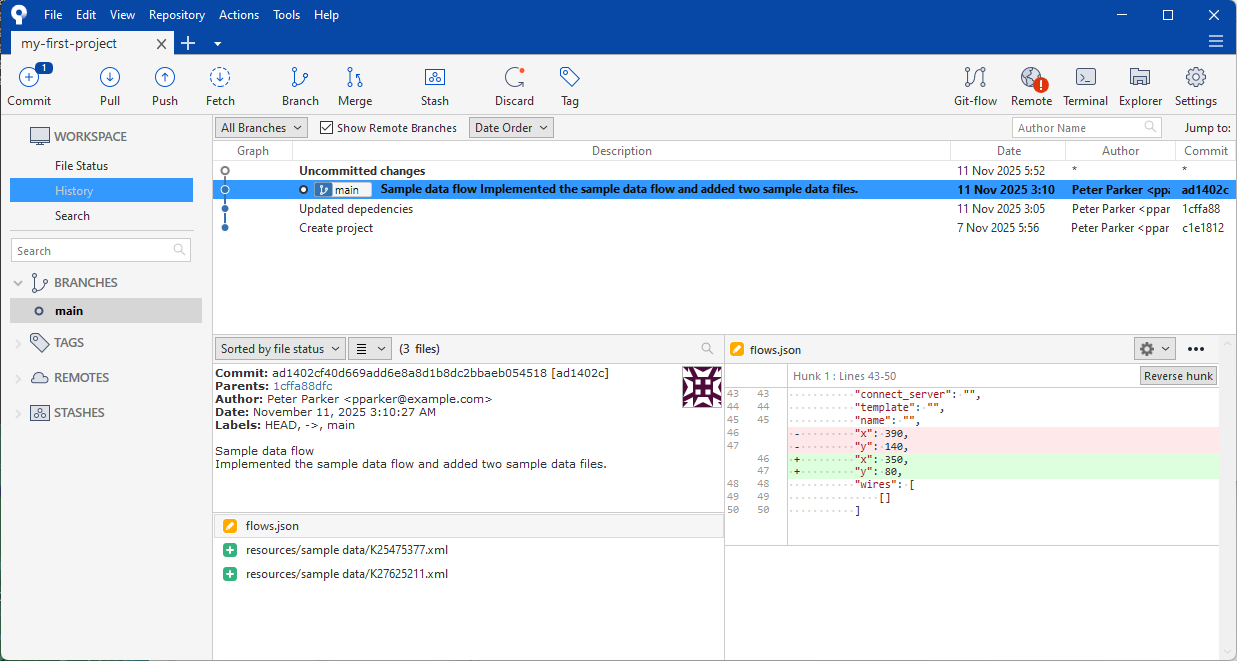Click the Reverse hunk button
Screen dimensions: 1237x661
point(1178,376)
